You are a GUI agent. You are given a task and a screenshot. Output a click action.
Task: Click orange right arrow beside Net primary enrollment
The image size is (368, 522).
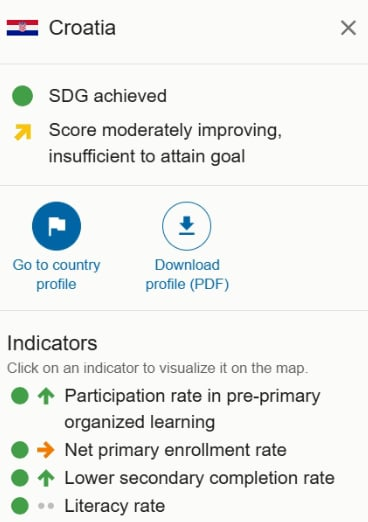(x=46, y=450)
